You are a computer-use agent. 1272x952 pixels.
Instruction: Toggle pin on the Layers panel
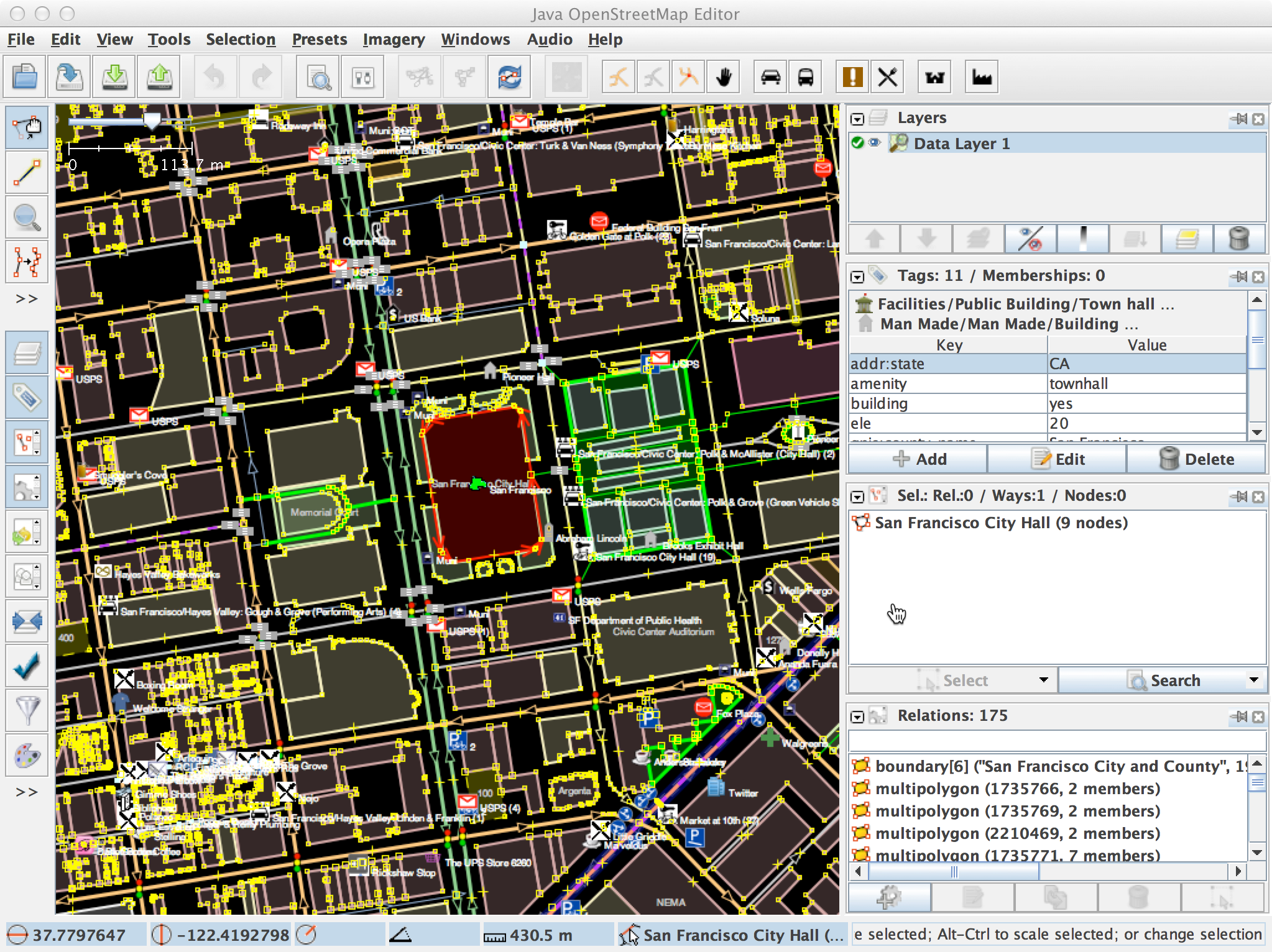pos(1240,119)
